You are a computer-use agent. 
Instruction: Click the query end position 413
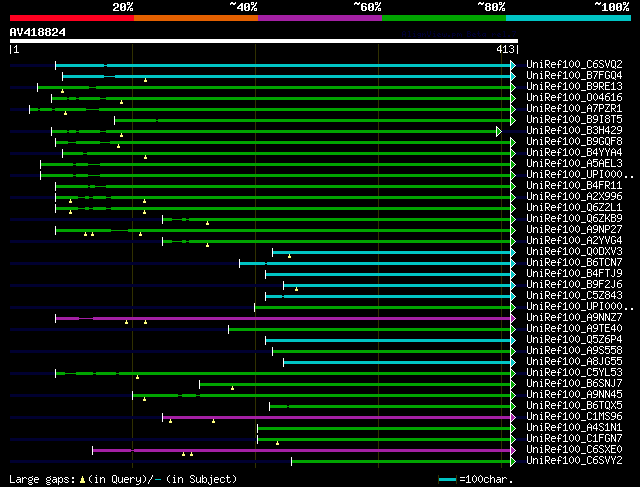point(505,49)
